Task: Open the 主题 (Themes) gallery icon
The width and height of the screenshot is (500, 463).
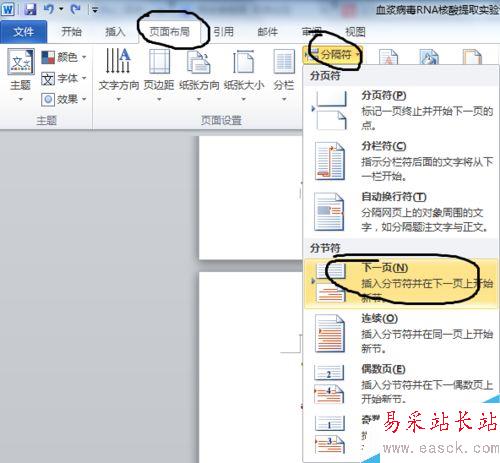Action: pyautogui.click(x=21, y=62)
